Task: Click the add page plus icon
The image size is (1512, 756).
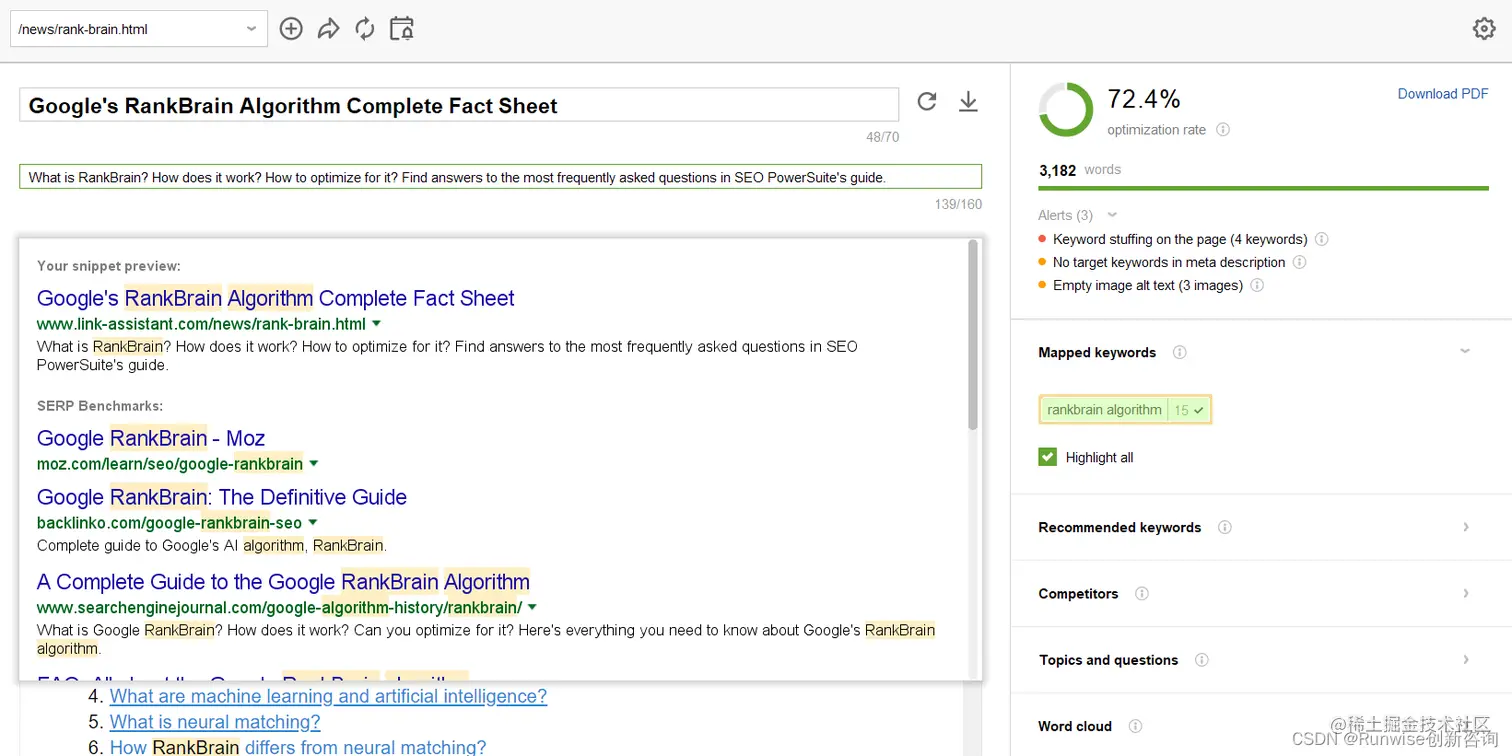Action: point(291,29)
